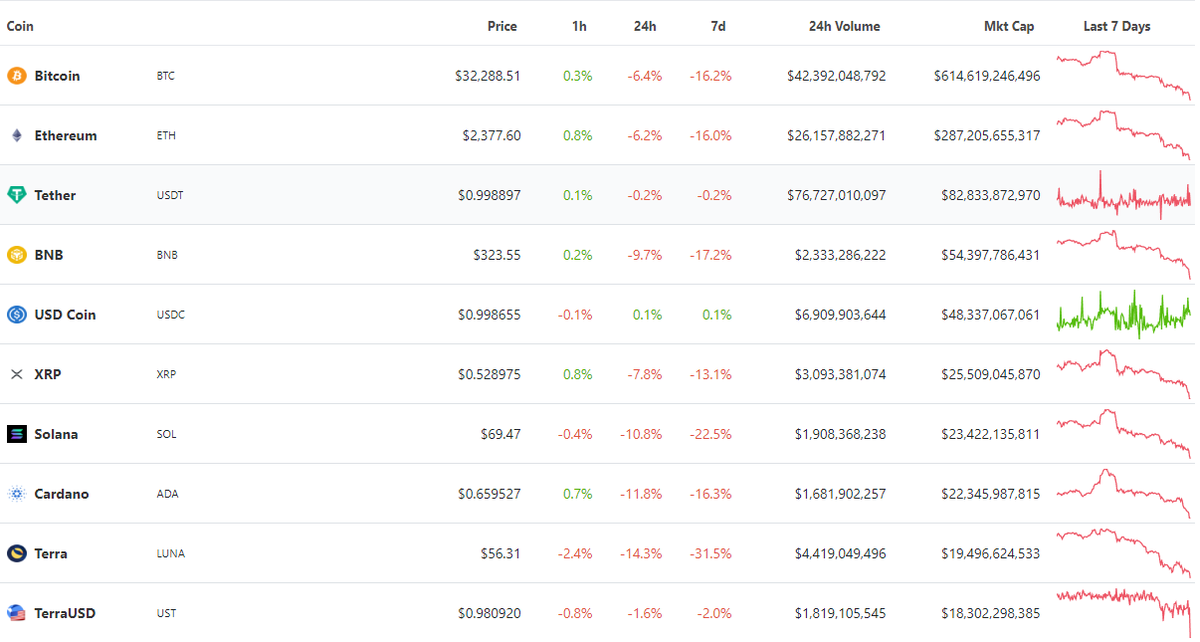
Task: Click TerraUSD price $0.980920
Action: [x=489, y=613]
